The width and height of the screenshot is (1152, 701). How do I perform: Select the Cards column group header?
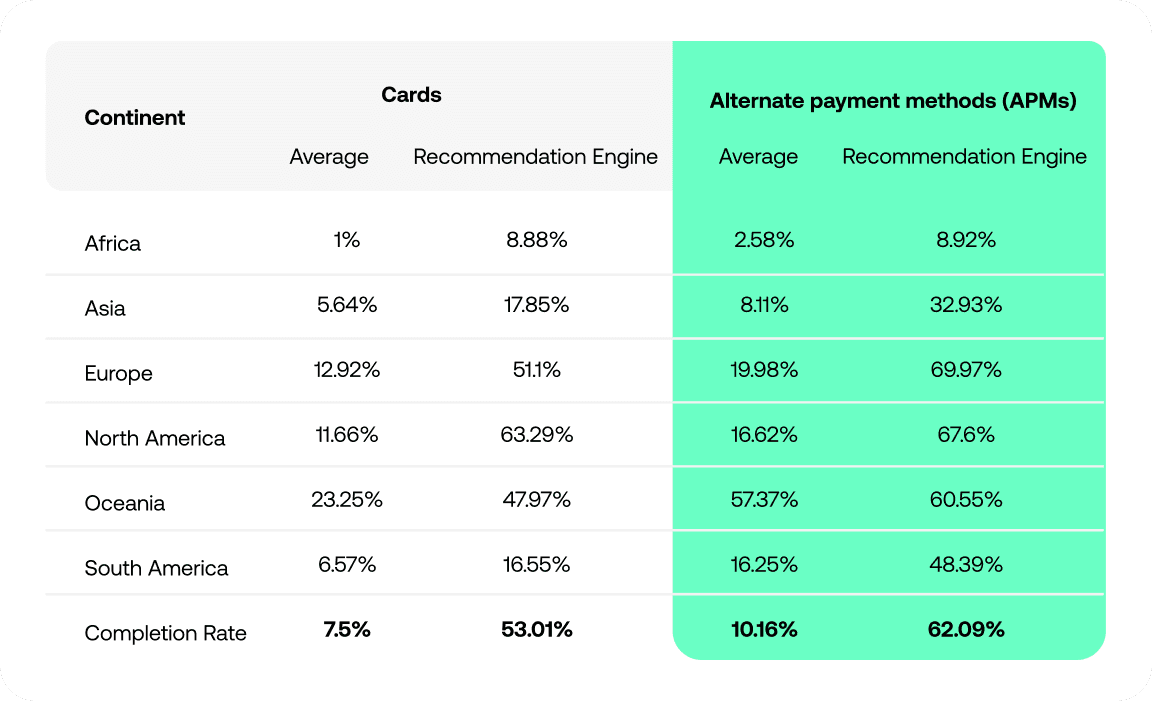411,95
